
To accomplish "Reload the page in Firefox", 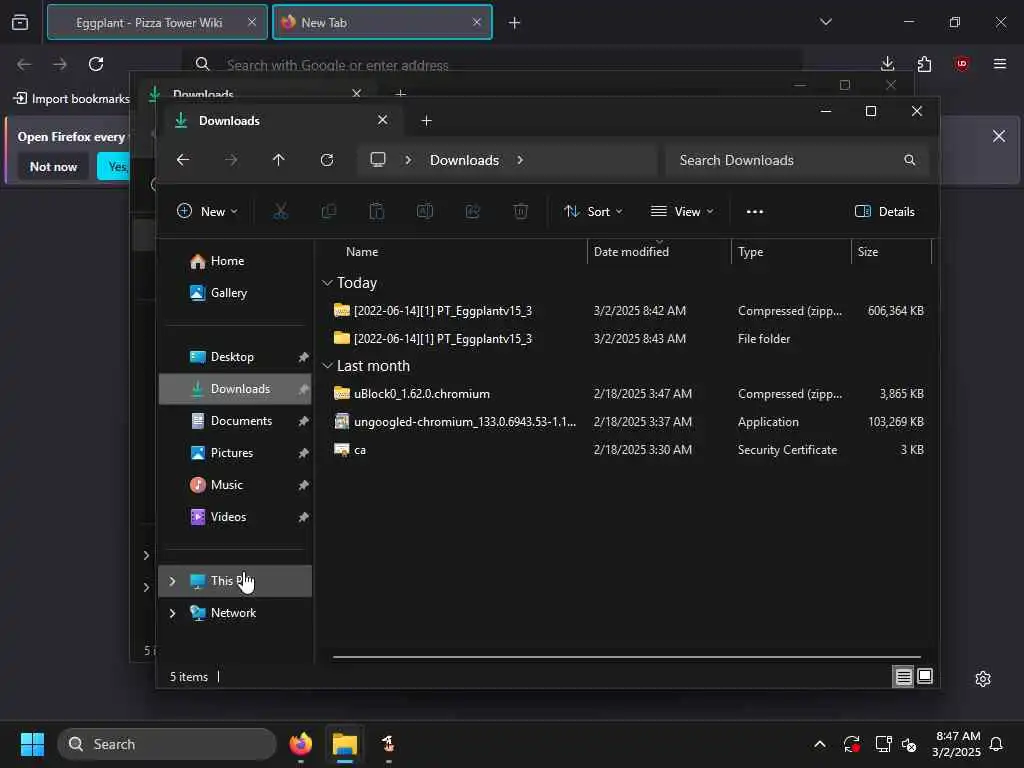I will pyautogui.click(x=96, y=64).
